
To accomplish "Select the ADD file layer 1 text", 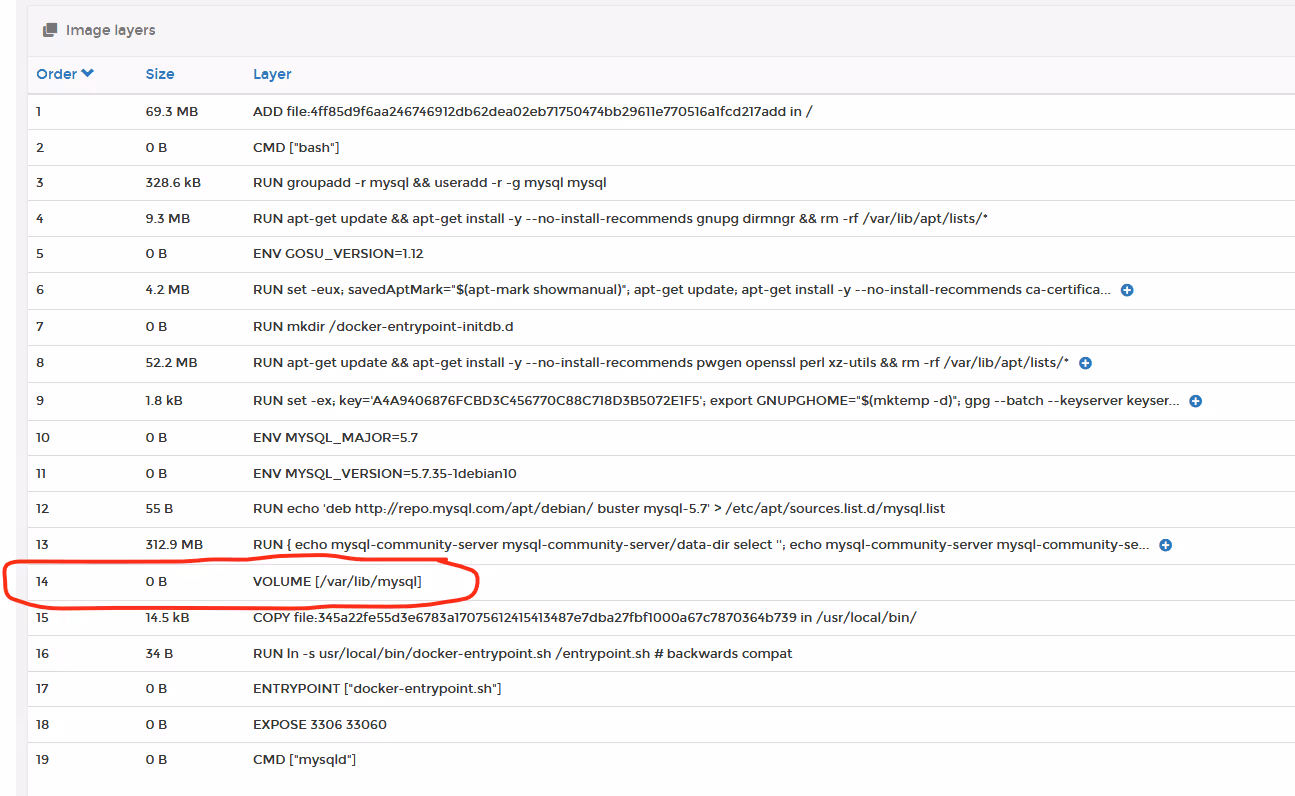I will point(532,111).
